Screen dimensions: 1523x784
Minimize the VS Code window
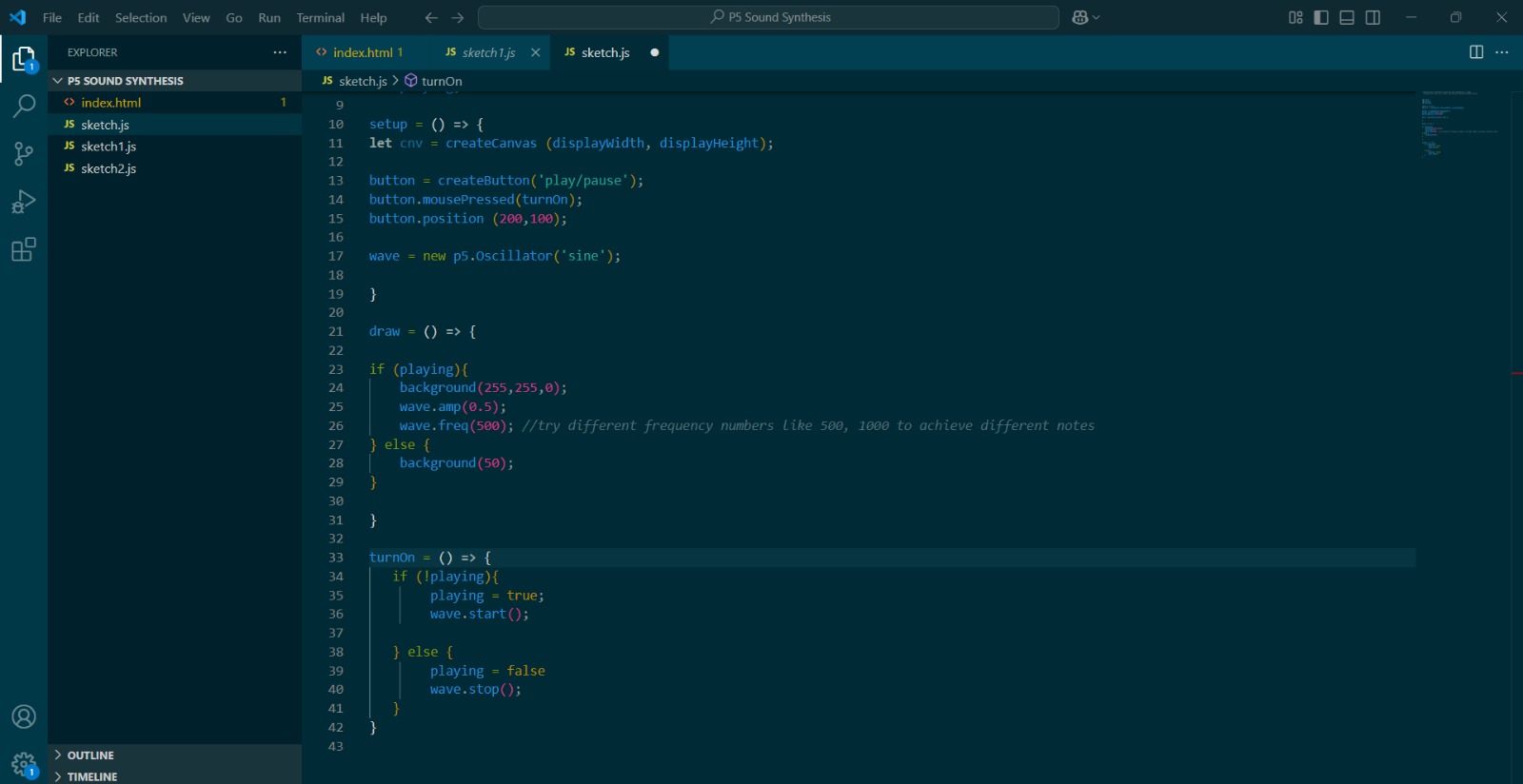tap(1412, 17)
